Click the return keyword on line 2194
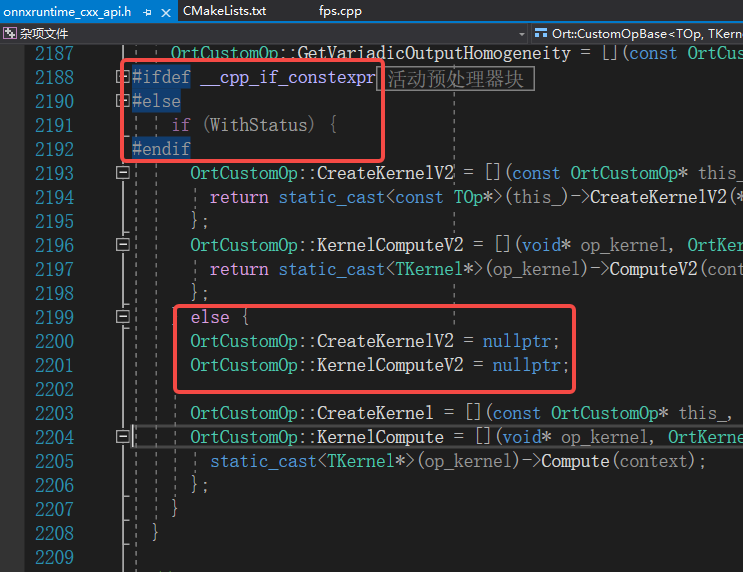 239,197
